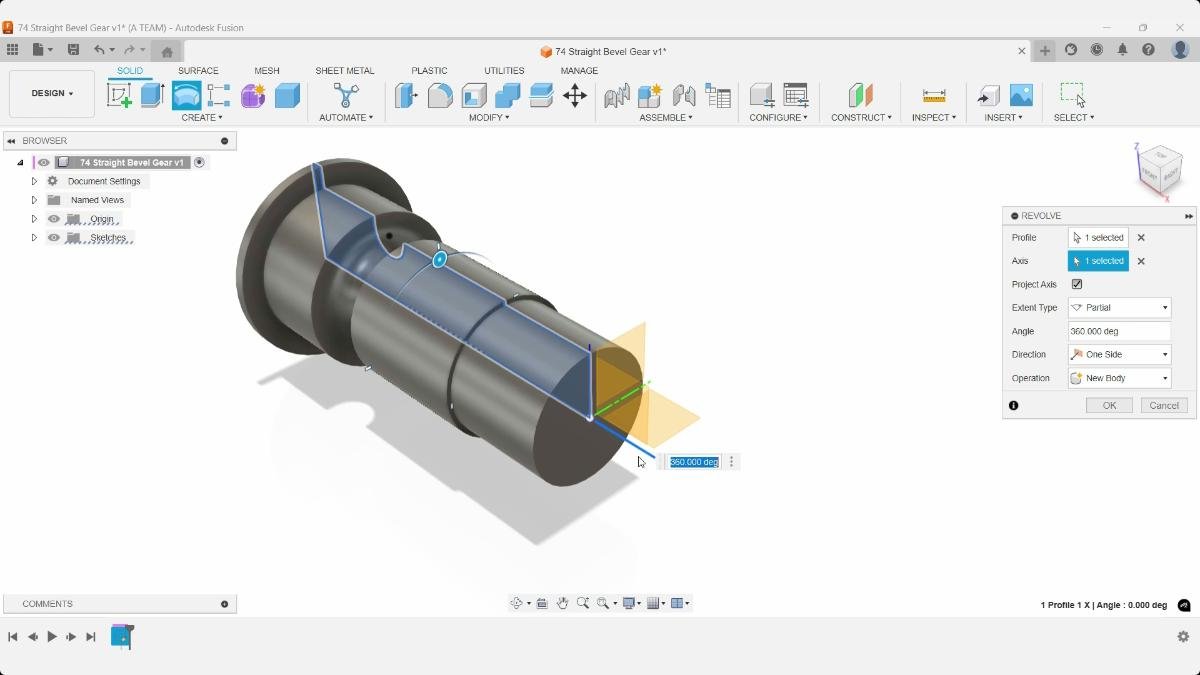Open the Extent Type dropdown
This screenshot has height=675, width=1200.
point(1119,308)
